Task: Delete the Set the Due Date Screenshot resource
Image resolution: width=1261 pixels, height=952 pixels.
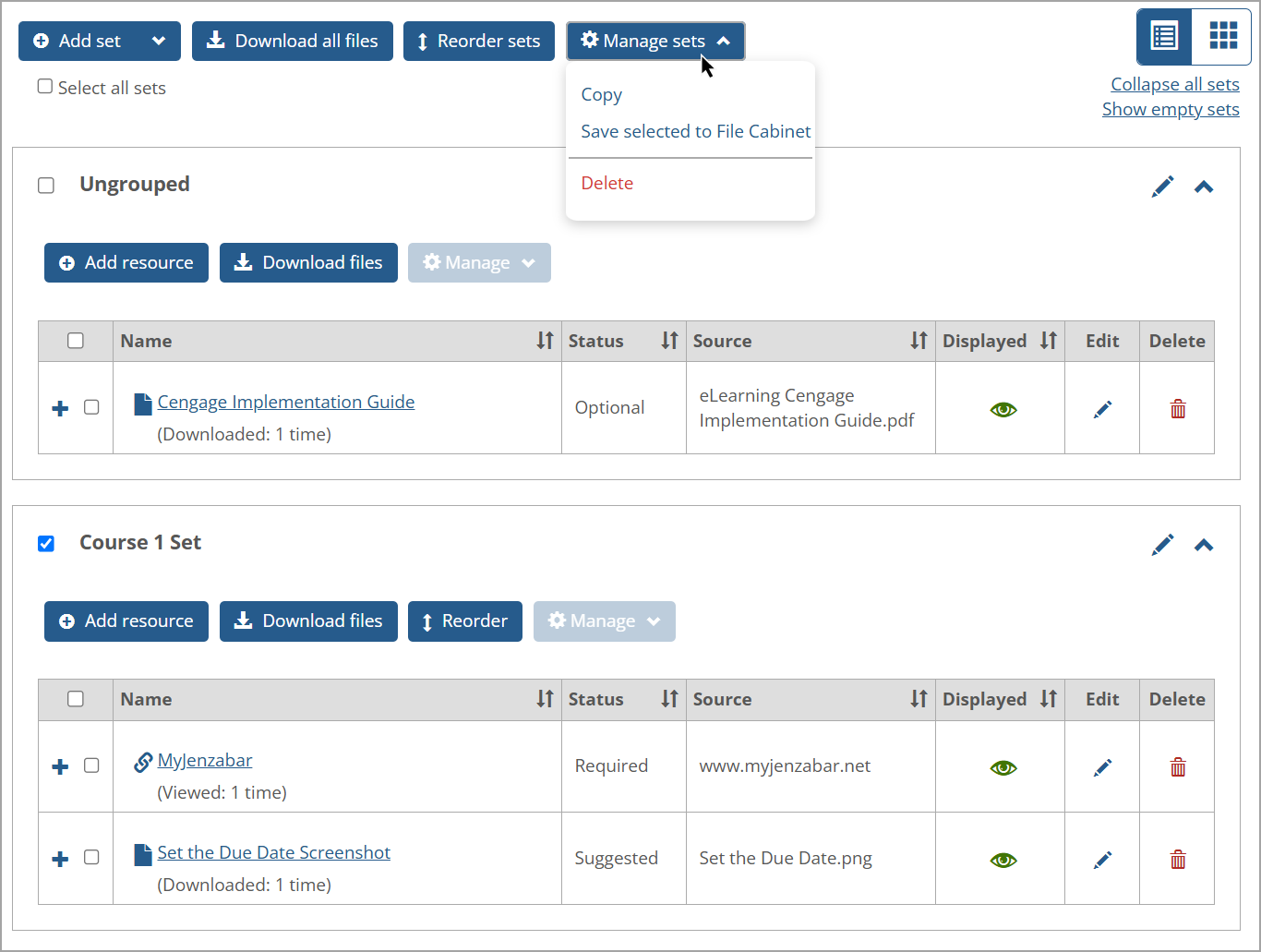Action: coord(1177,859)
